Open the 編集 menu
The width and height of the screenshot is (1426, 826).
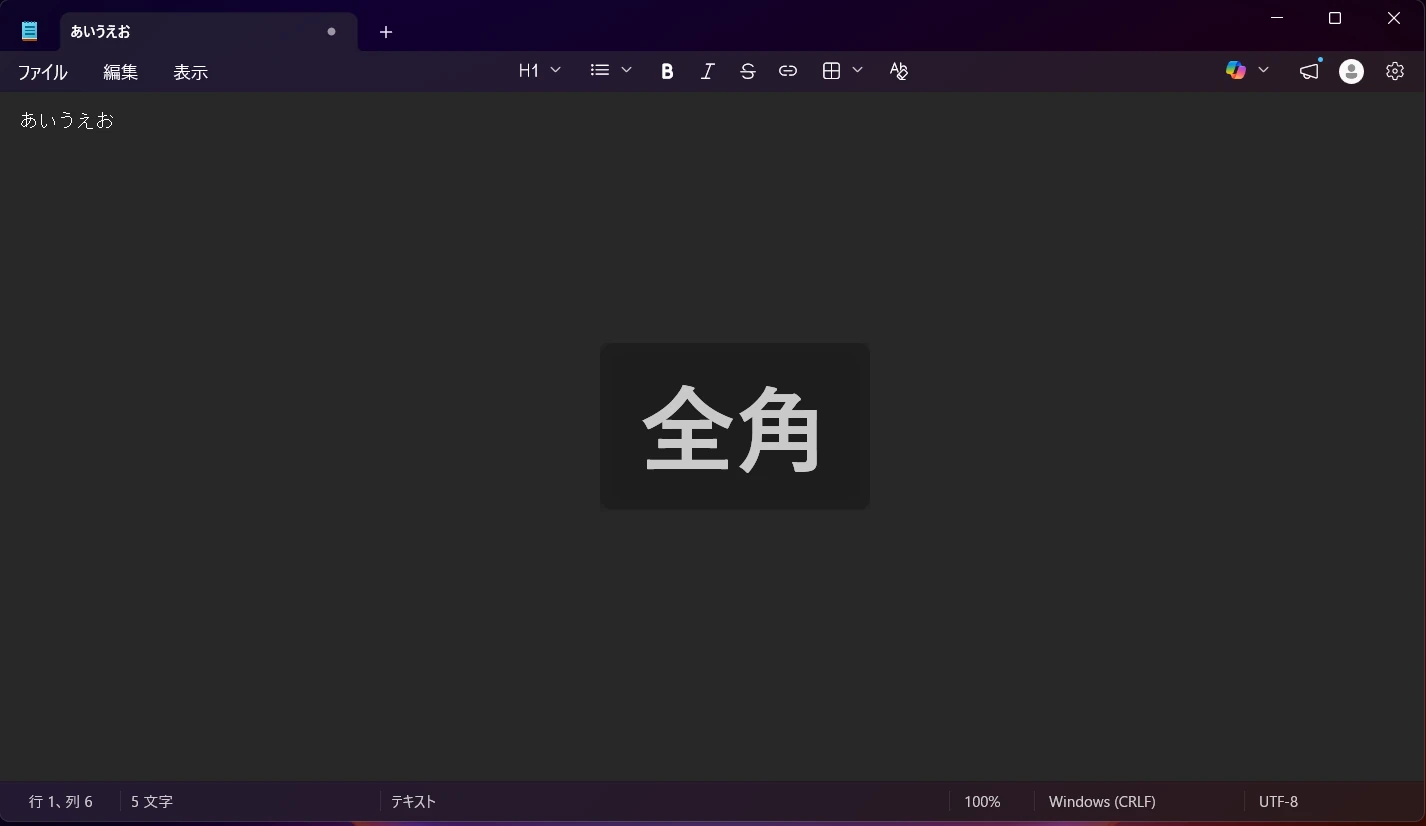coord(121,72)
